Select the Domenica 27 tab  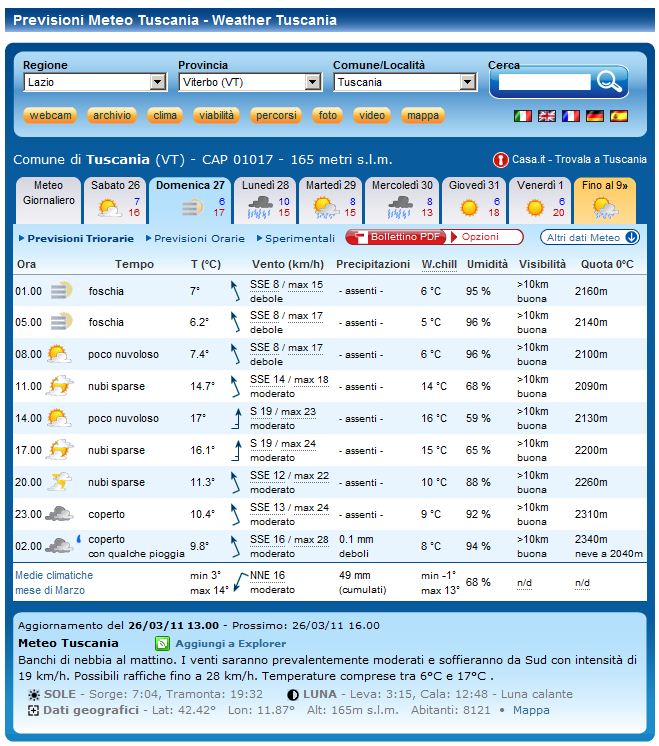tap(190, 200)
